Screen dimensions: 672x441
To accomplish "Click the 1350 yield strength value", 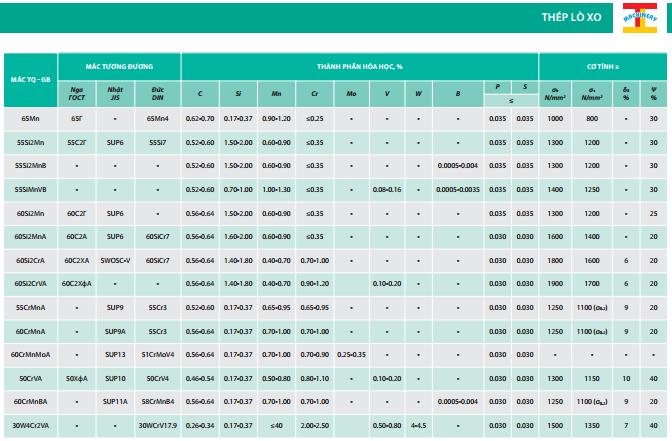I will pos(592,426).
